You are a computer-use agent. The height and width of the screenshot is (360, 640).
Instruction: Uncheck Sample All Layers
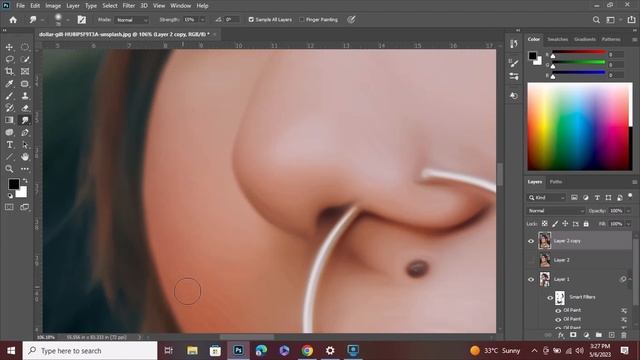(251, 20)
